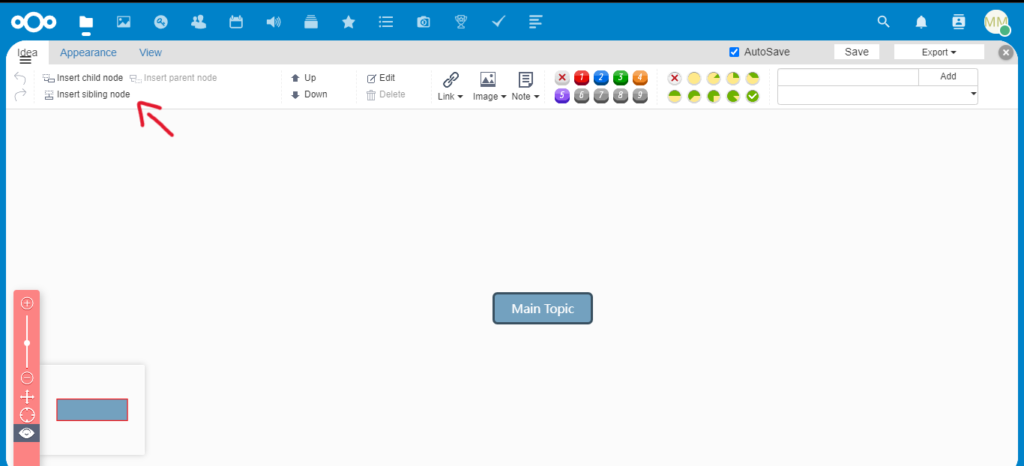Open the Photos app icon
Image resolution: width=1024 pixels, height=466 pixels.
click(x=123, y=22)
